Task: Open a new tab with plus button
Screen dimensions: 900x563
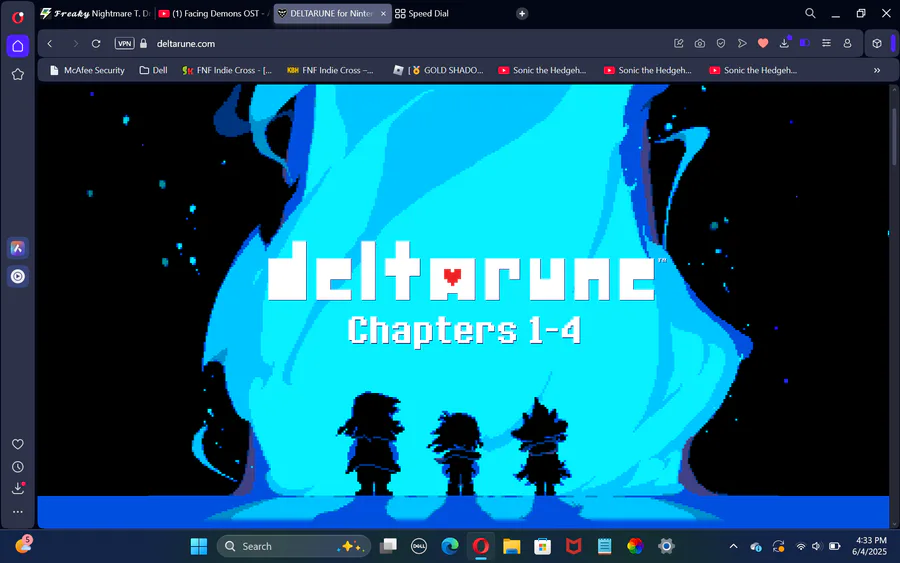Action: point(522,13)
